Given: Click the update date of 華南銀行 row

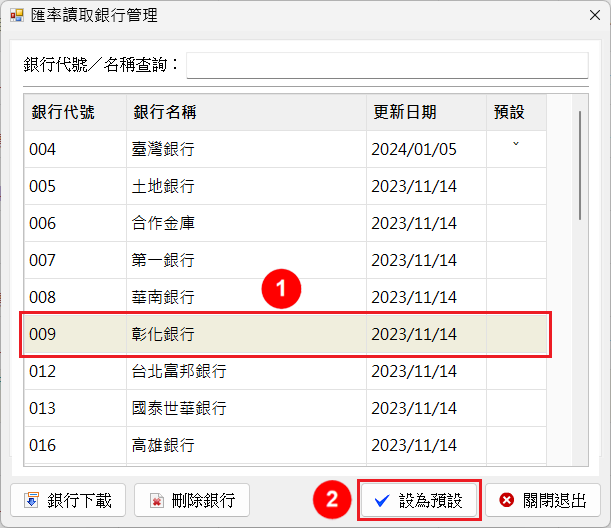Looking at the screenshot, I should pos(426,297).
